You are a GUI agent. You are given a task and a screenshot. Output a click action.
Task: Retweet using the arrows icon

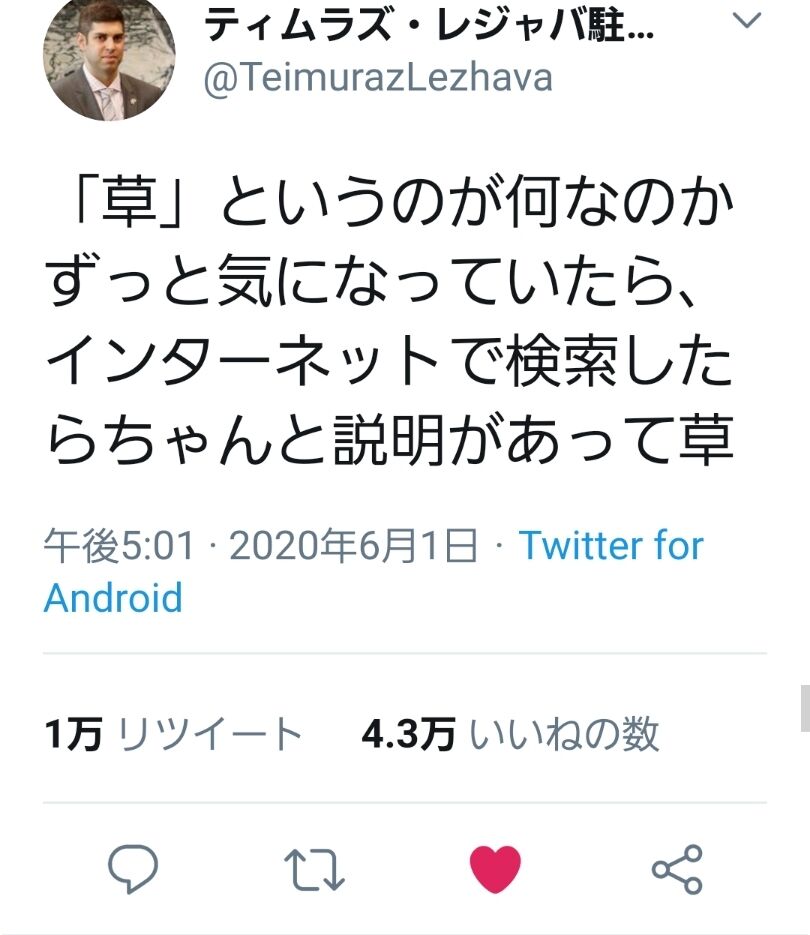(x=314, y=870)
